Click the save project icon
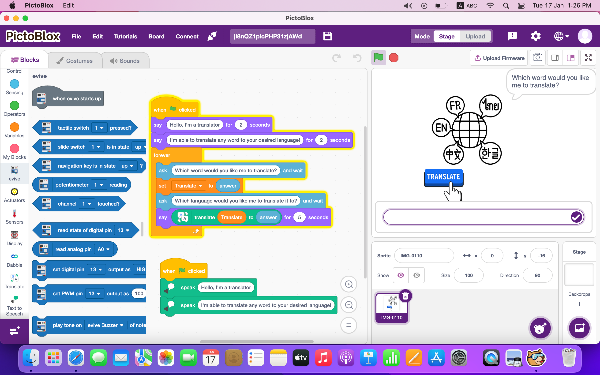Image resolution: width=600 pixels, height=375 pixels. click(x=328, y=36)
